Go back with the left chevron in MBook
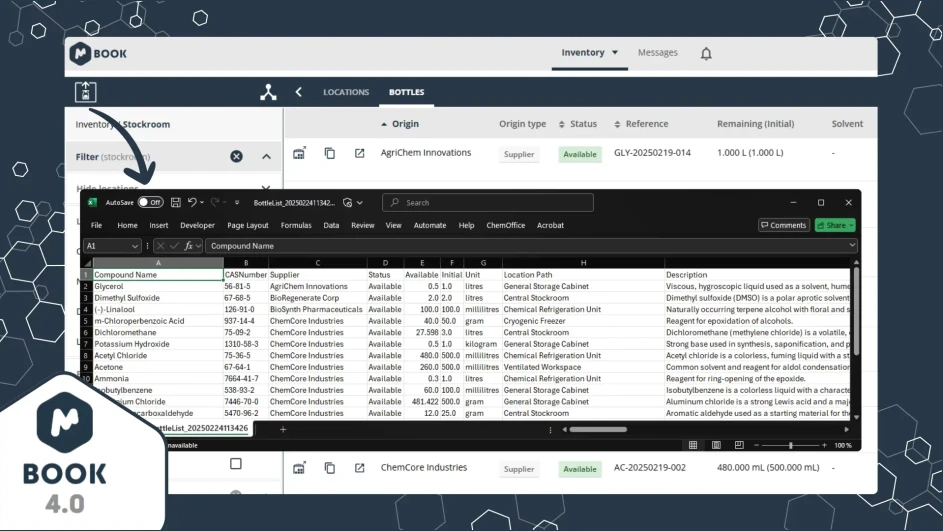The height and width of the screenshot is (531, 943). pyautogui.click(x=298, y=92)
